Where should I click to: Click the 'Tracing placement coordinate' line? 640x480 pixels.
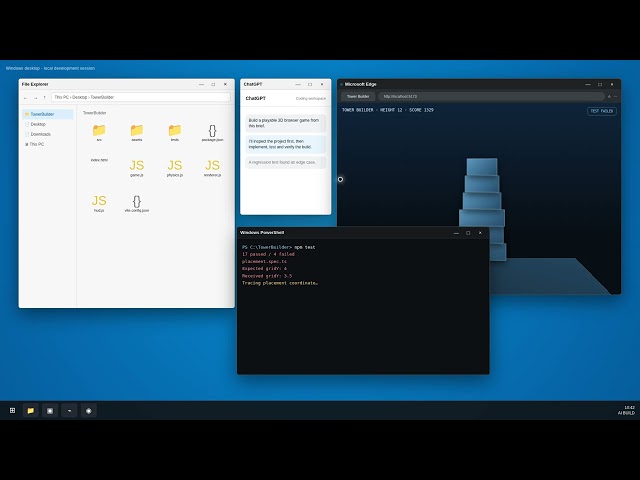pos(280,283)
